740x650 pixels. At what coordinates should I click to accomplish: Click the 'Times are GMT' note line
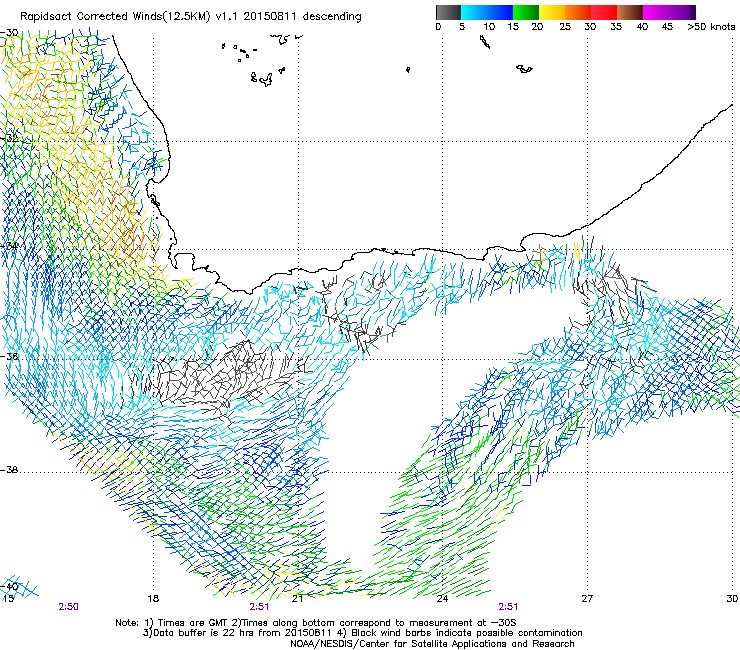tap(316, 623)
